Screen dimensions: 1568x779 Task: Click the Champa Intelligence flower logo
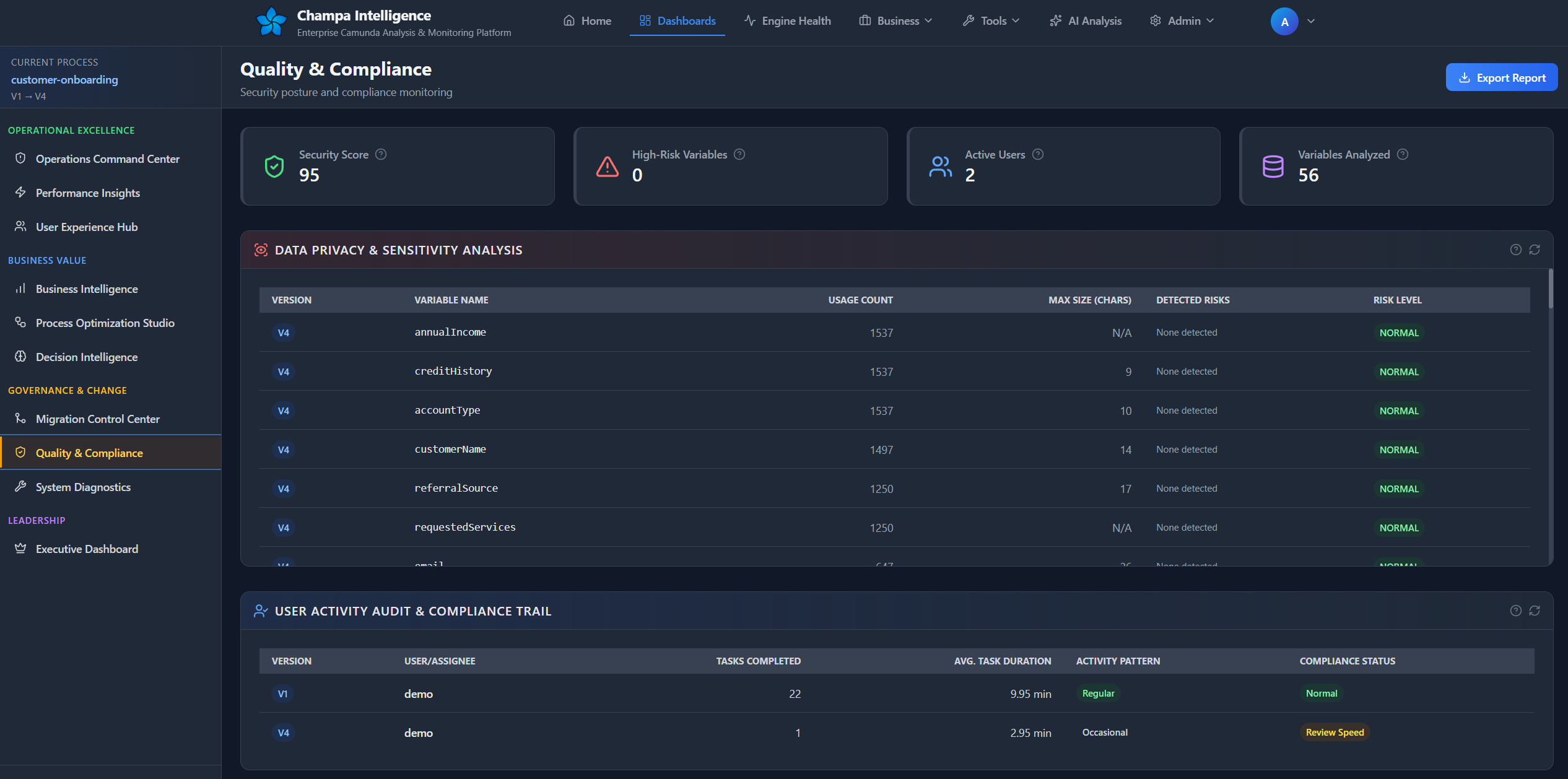(x=271, y=22)
